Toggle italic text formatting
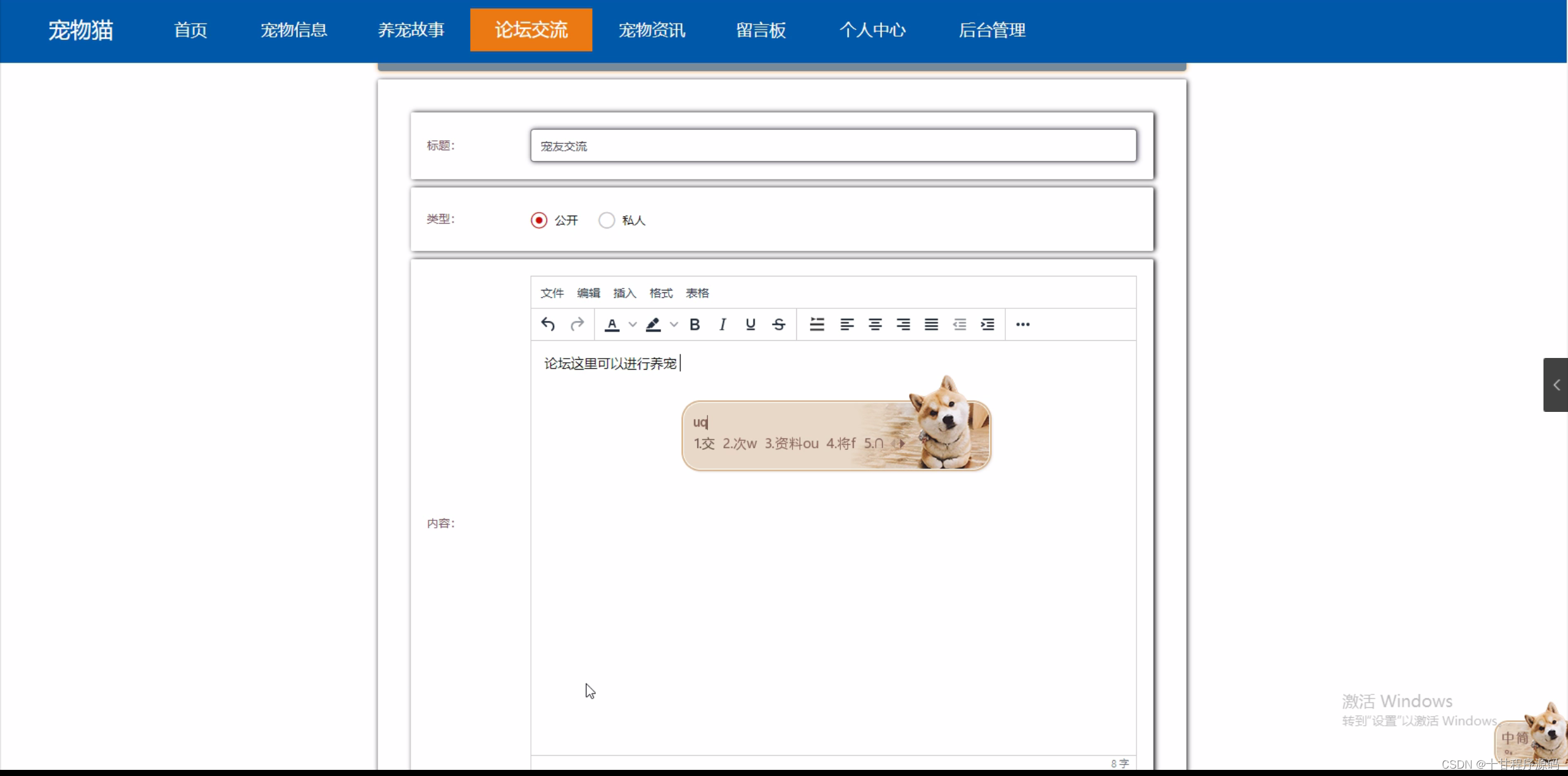1568x776 pixels. pos(723,324)
